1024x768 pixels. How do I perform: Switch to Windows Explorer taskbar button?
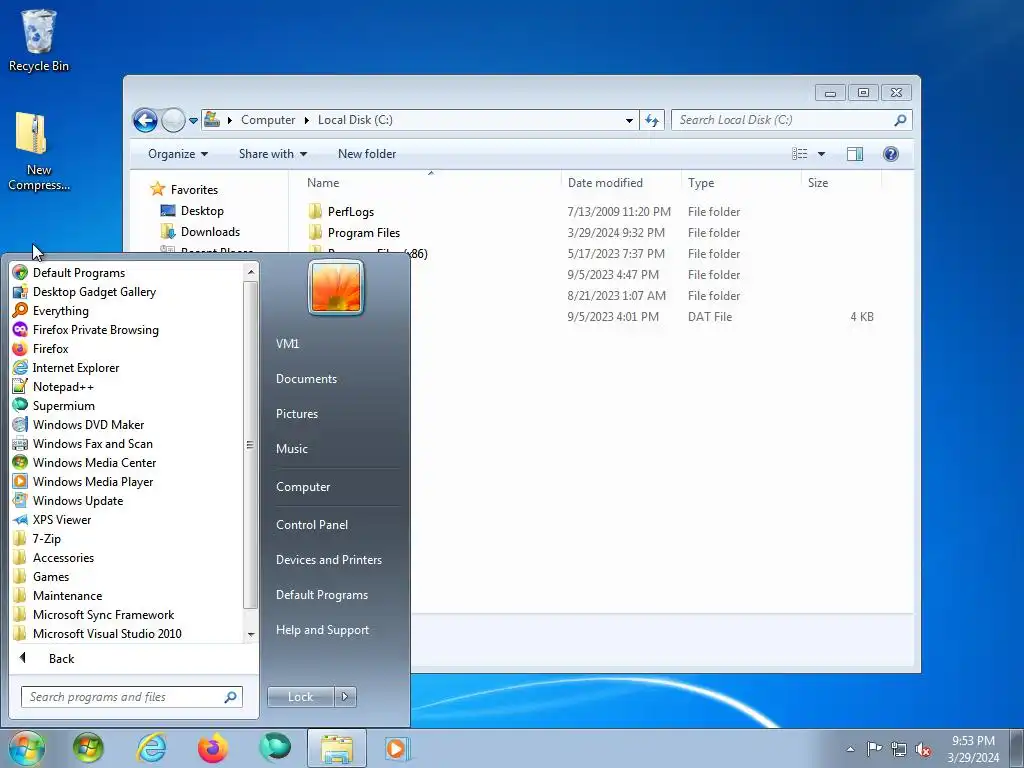pos(337,748)
